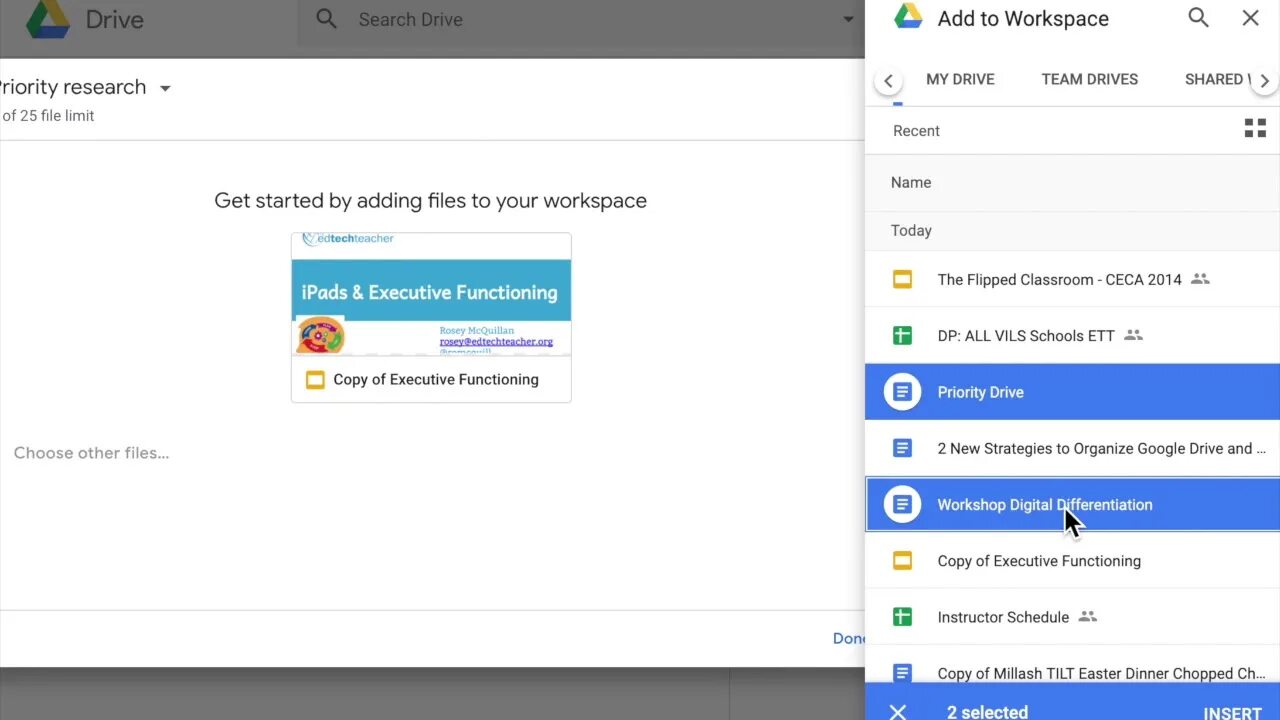Open Search Drive options dropdown arrow
The width and height of the screenshot is (1280, 720).
point(848,19)
